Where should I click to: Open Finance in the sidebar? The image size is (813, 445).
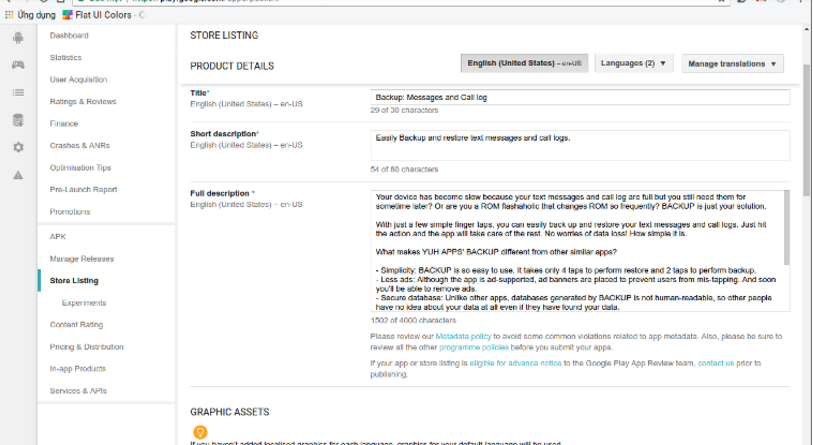click(64, 123)
